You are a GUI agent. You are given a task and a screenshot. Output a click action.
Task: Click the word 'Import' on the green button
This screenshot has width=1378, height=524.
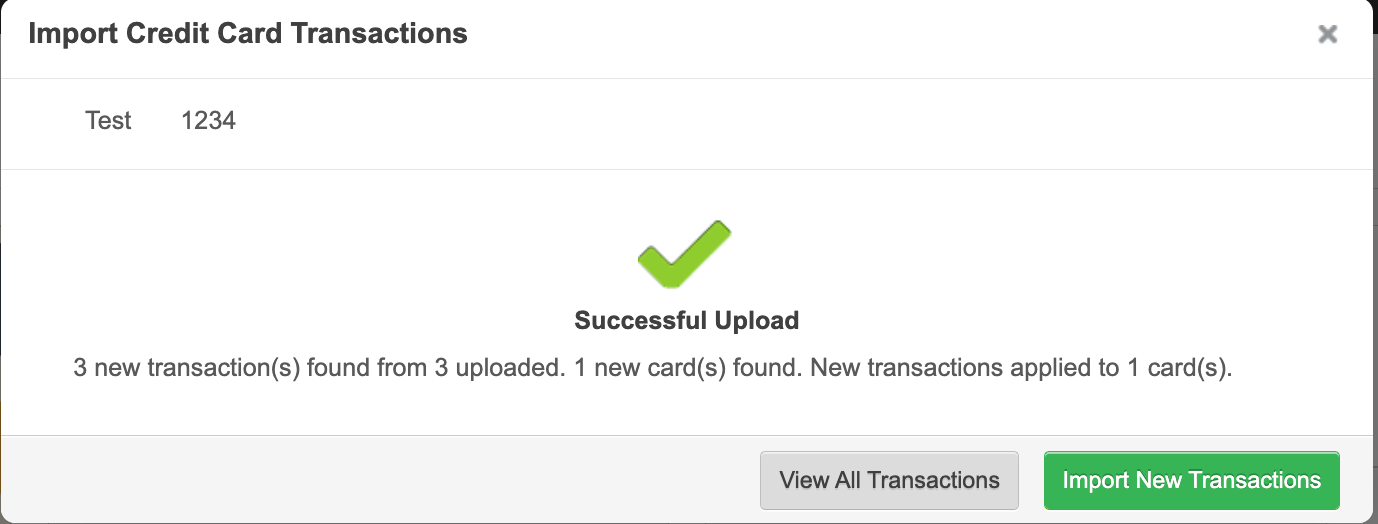(x=1096, y=480)
